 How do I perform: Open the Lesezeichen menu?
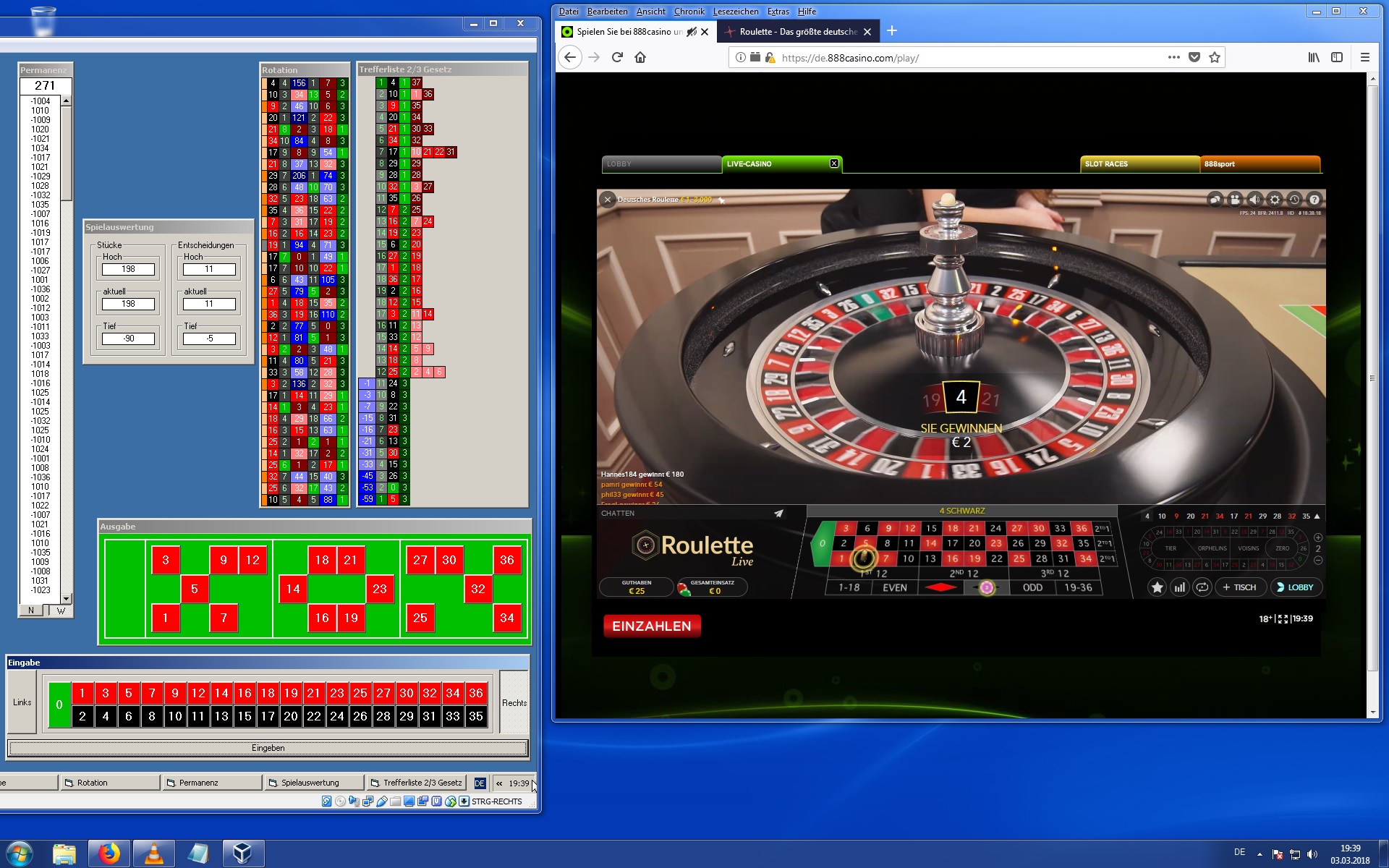tap(735, 12)
